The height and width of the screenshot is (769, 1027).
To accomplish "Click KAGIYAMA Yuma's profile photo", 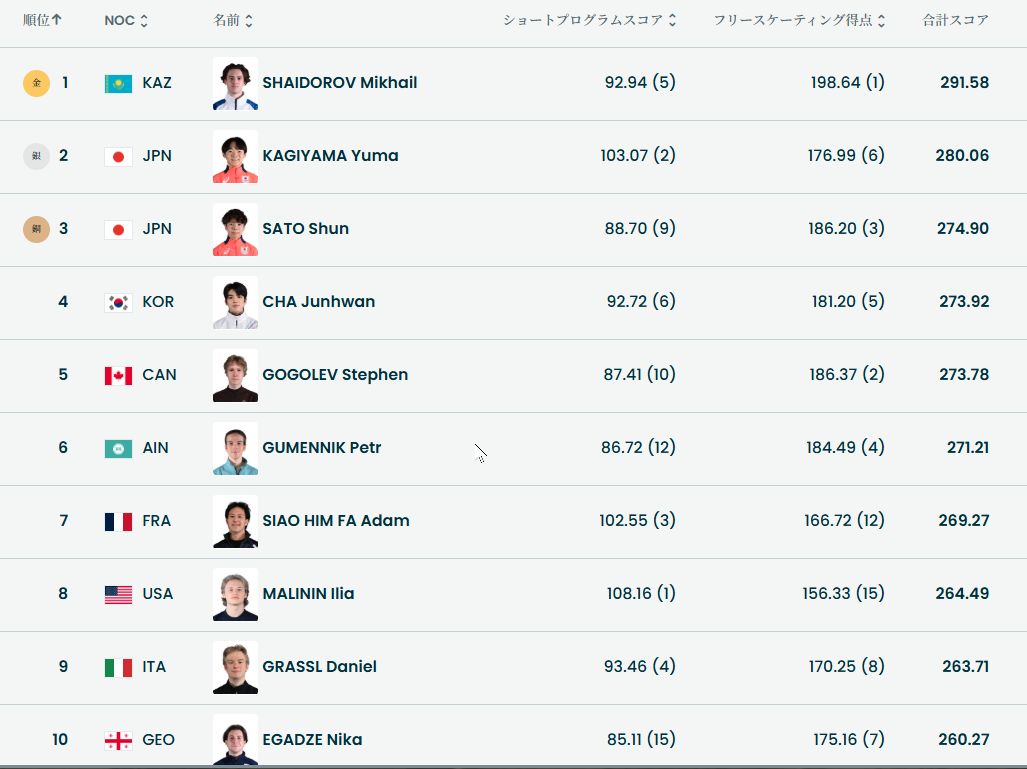I will coord(235,156).
